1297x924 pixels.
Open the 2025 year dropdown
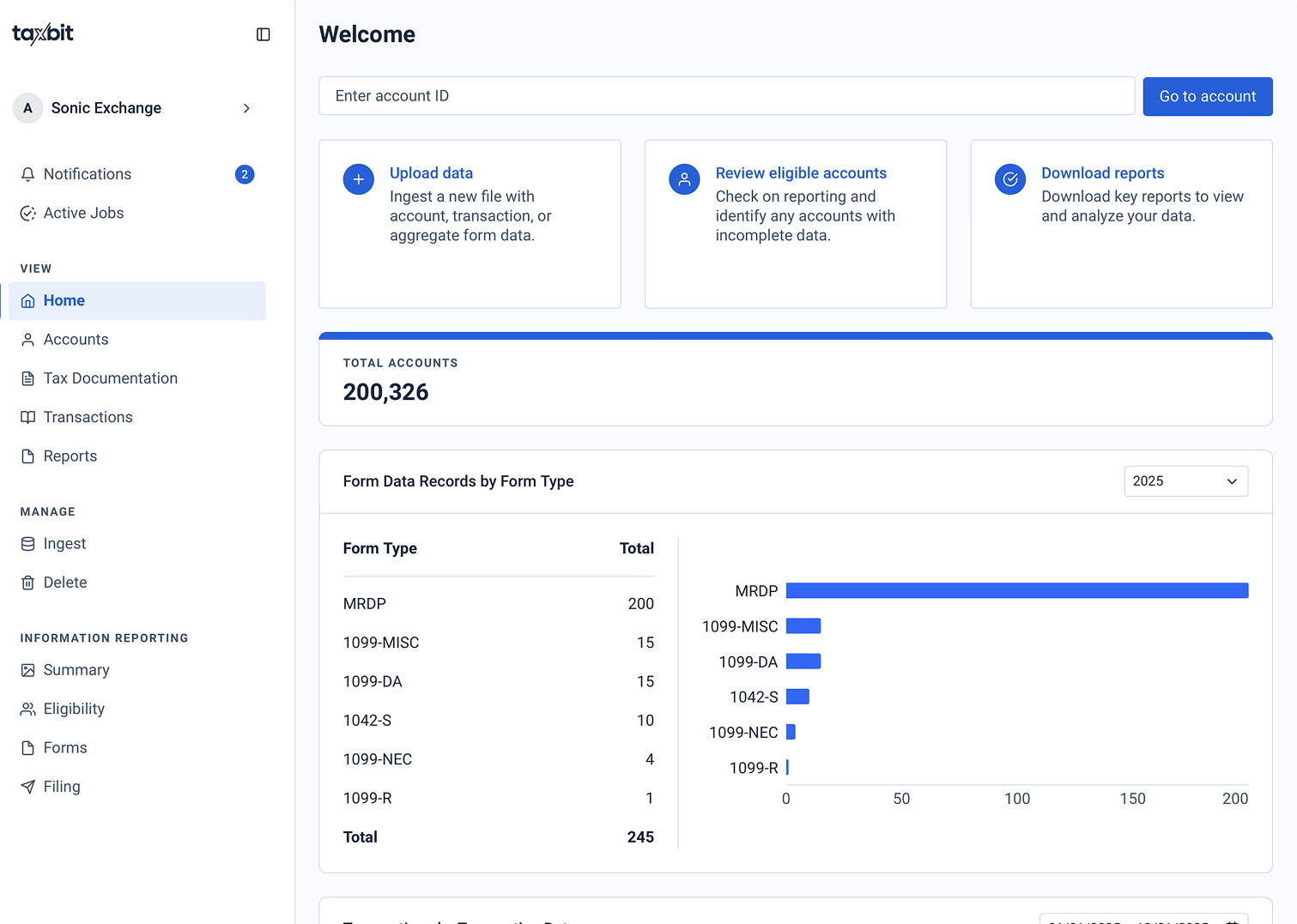pyautogui.click(x=1185, y=481)
